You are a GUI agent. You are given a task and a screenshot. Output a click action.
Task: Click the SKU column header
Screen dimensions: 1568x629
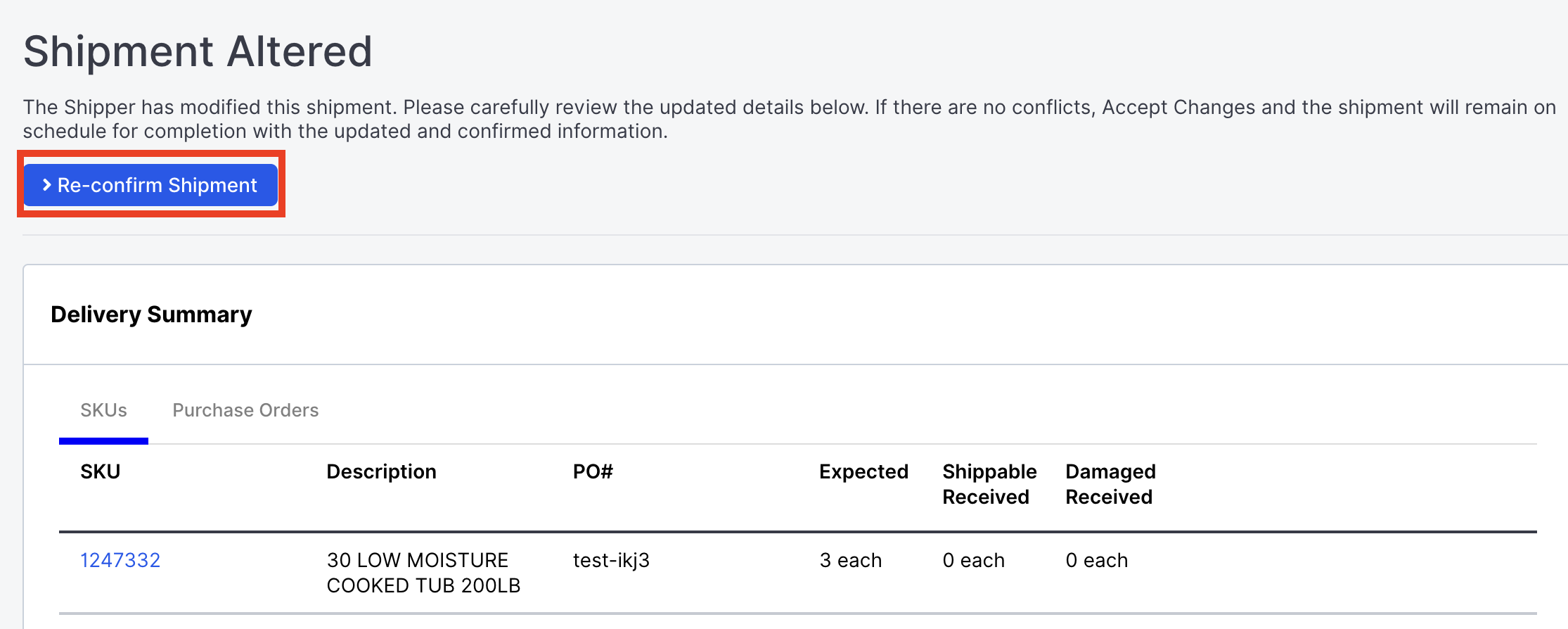pyautogui.click(x=101, y=471)
